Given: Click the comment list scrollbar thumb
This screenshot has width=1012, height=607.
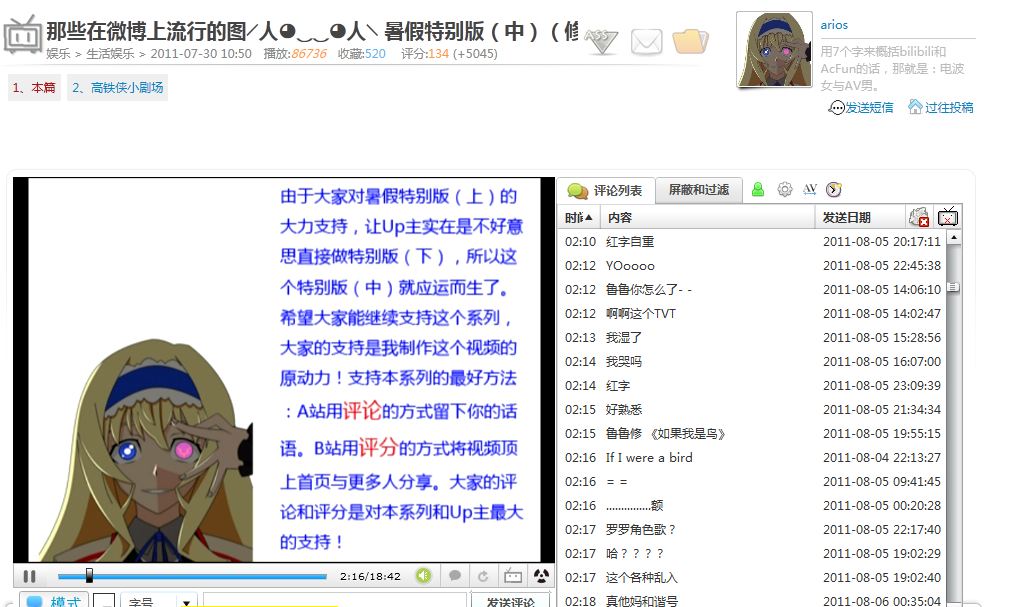Looking at the screenshot, I should pos(954,287).
